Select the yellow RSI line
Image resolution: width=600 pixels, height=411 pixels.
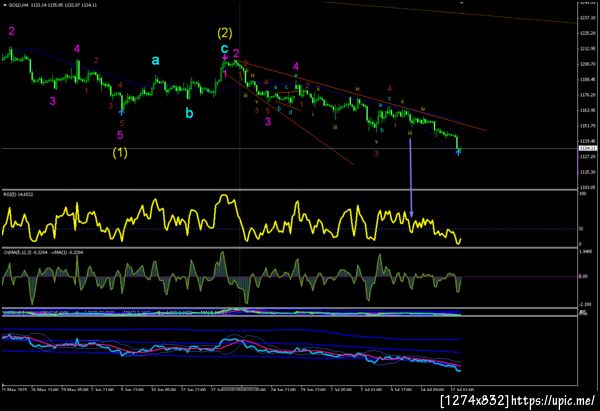point(232,220)
